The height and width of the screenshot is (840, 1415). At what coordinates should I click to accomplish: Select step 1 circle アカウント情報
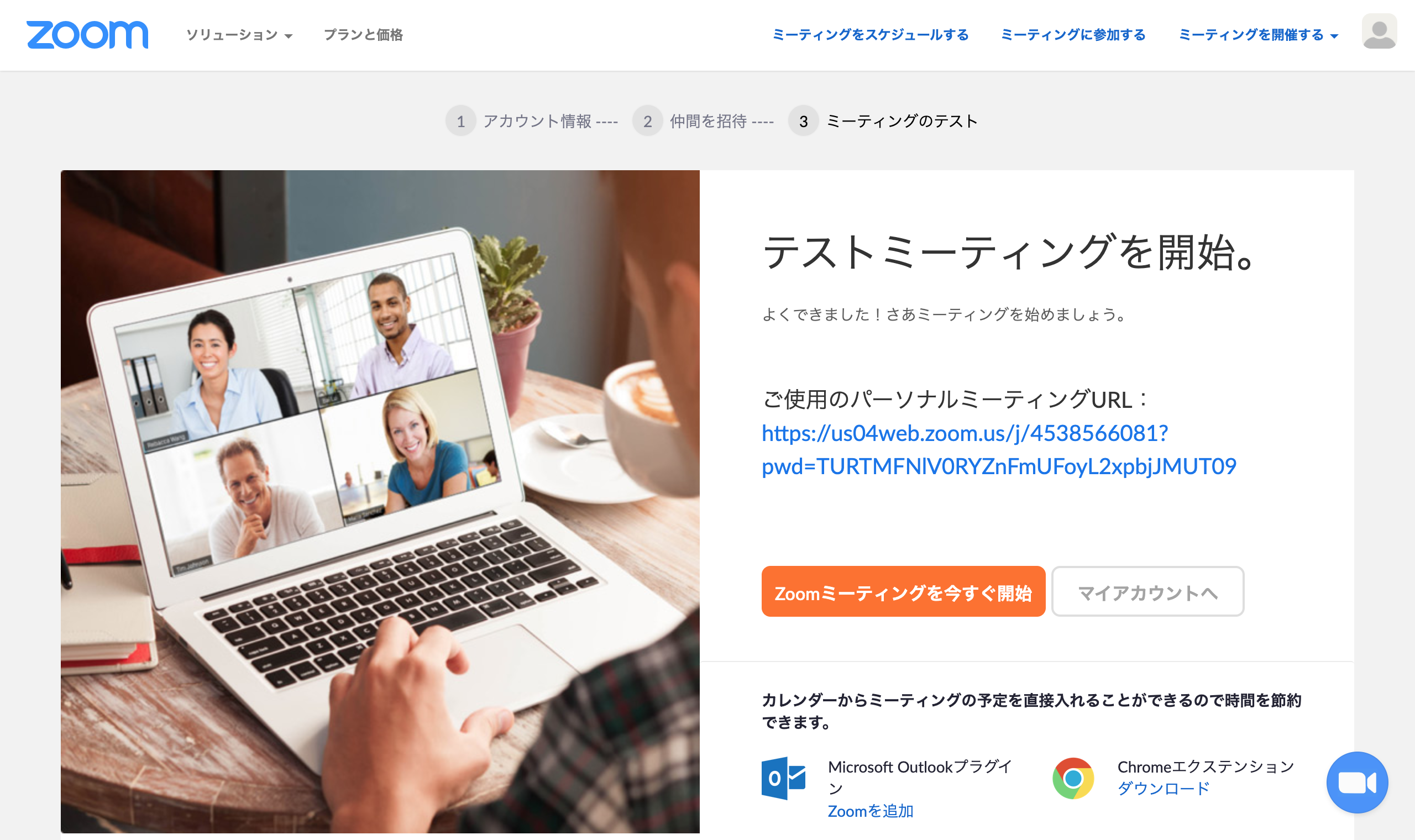[x=461, y=121]
